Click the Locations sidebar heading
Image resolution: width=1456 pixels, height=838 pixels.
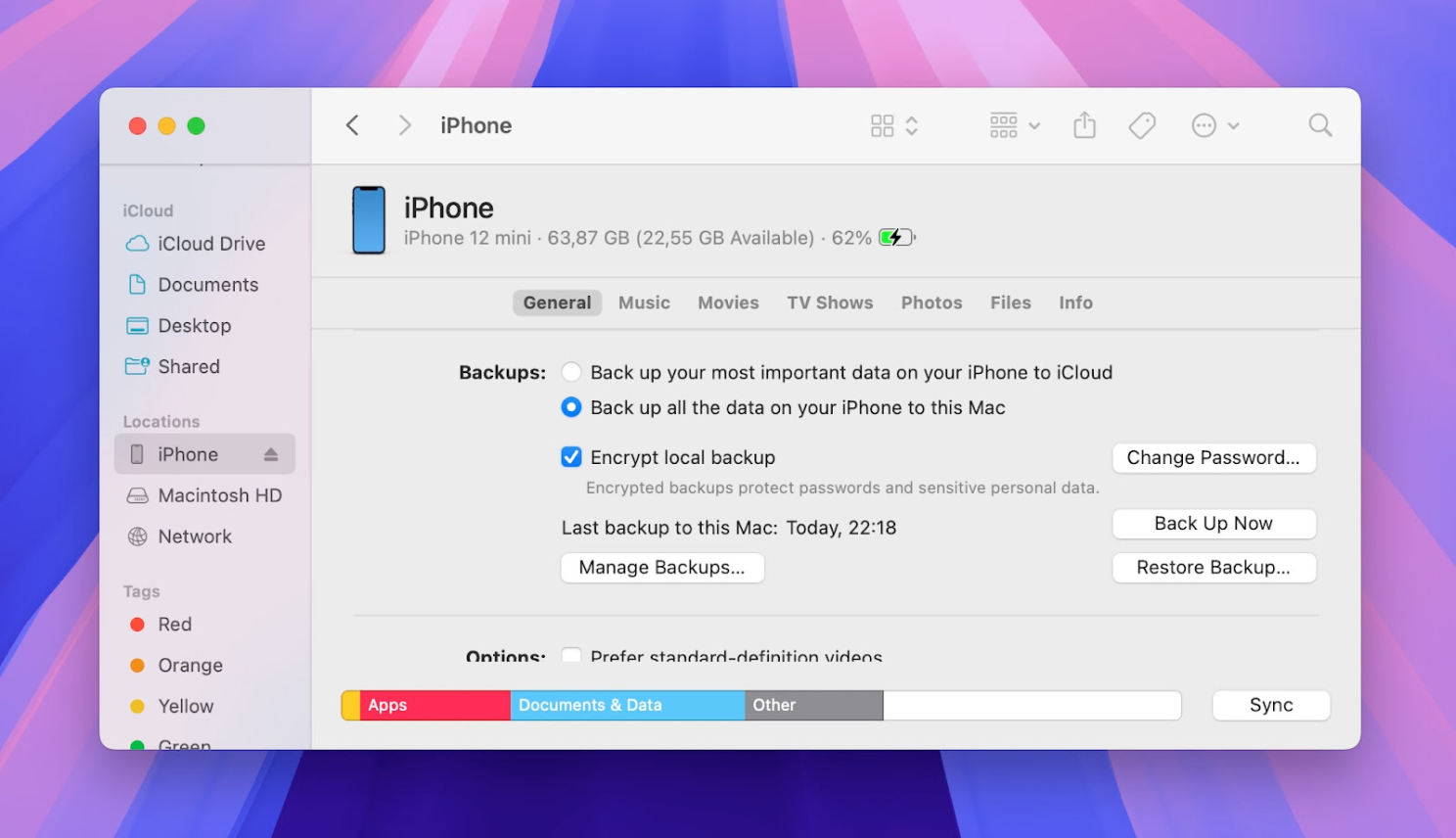pyautogui.click(x=161, y=422)
